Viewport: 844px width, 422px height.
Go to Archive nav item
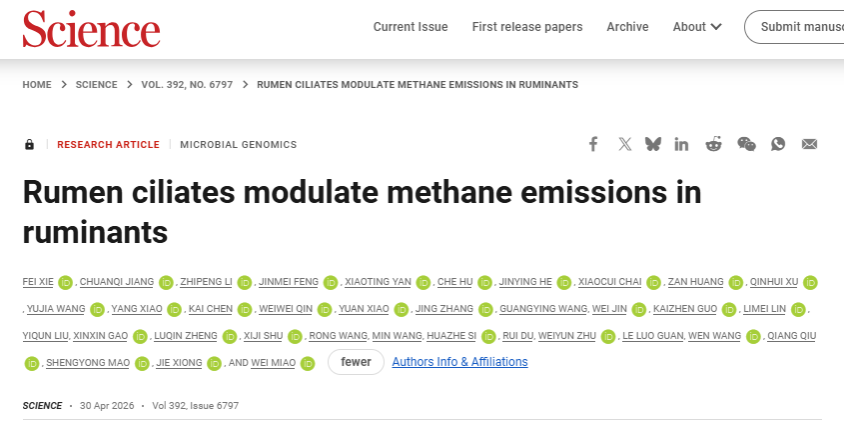(628, 27)
